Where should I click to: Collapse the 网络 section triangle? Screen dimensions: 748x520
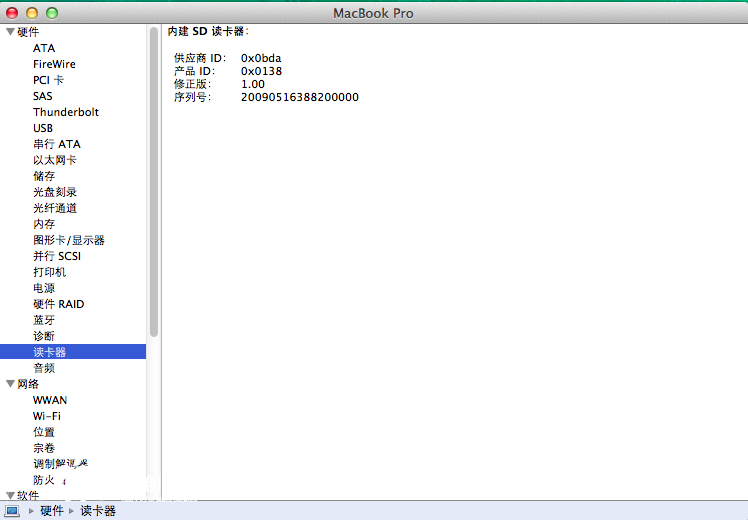coord(10,384)
